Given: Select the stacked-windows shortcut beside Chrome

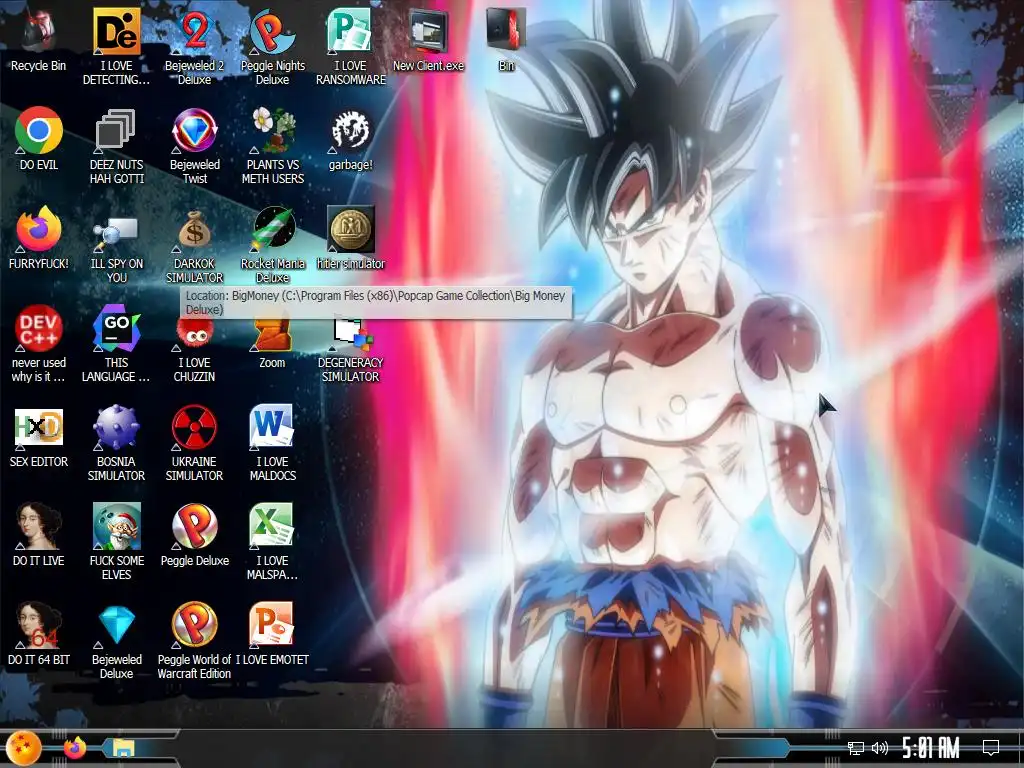Looking at the screenshot, I should (116, 145).
